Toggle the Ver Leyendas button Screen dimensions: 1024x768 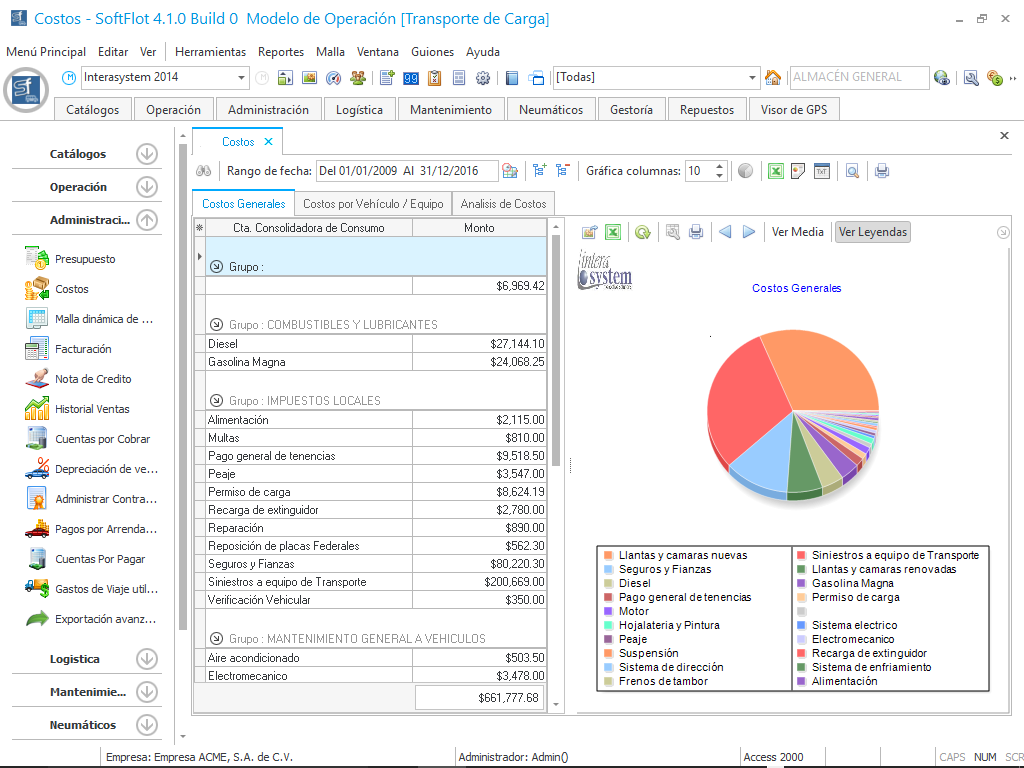873,232
